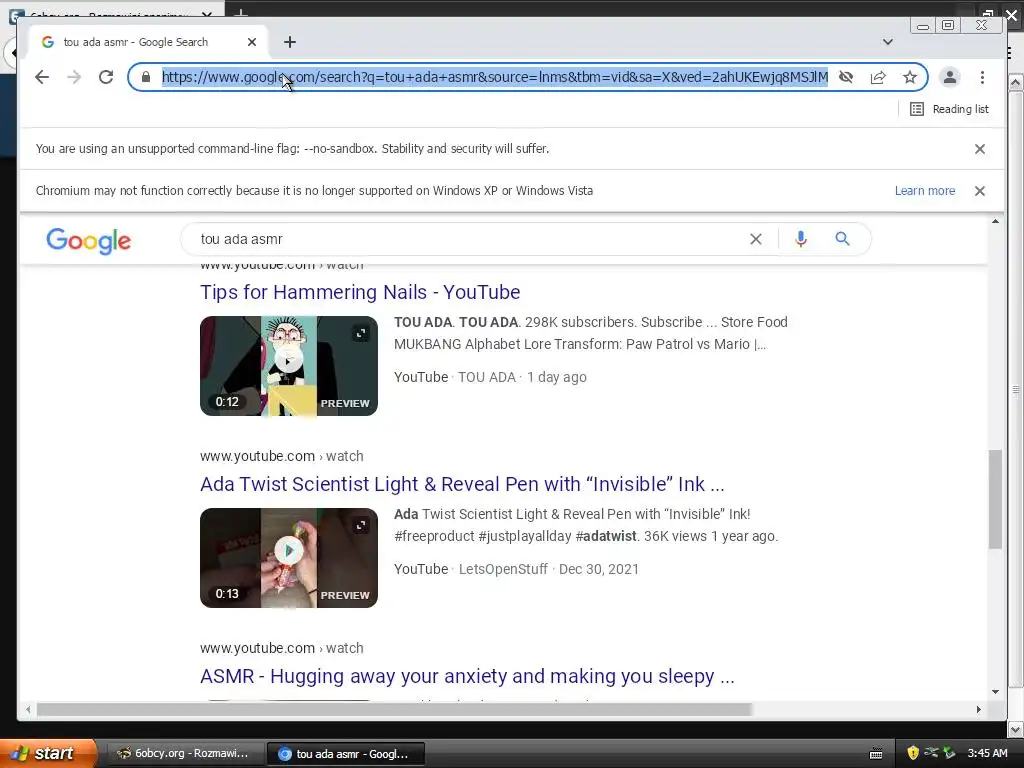
Task: Click the 'LetsOpenStuff · Dec 30, 2021' text
Action: click(549, 569)
